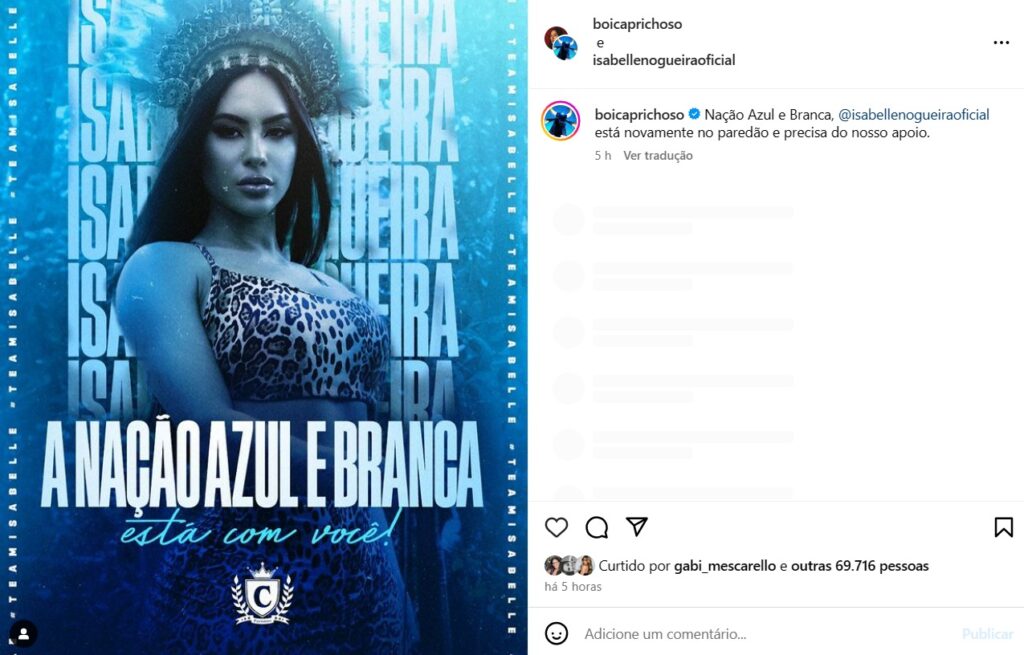The image size is (1024, 655).
Task: Click the há 5 horas timestamp
Action: click(x=573, y=586)
